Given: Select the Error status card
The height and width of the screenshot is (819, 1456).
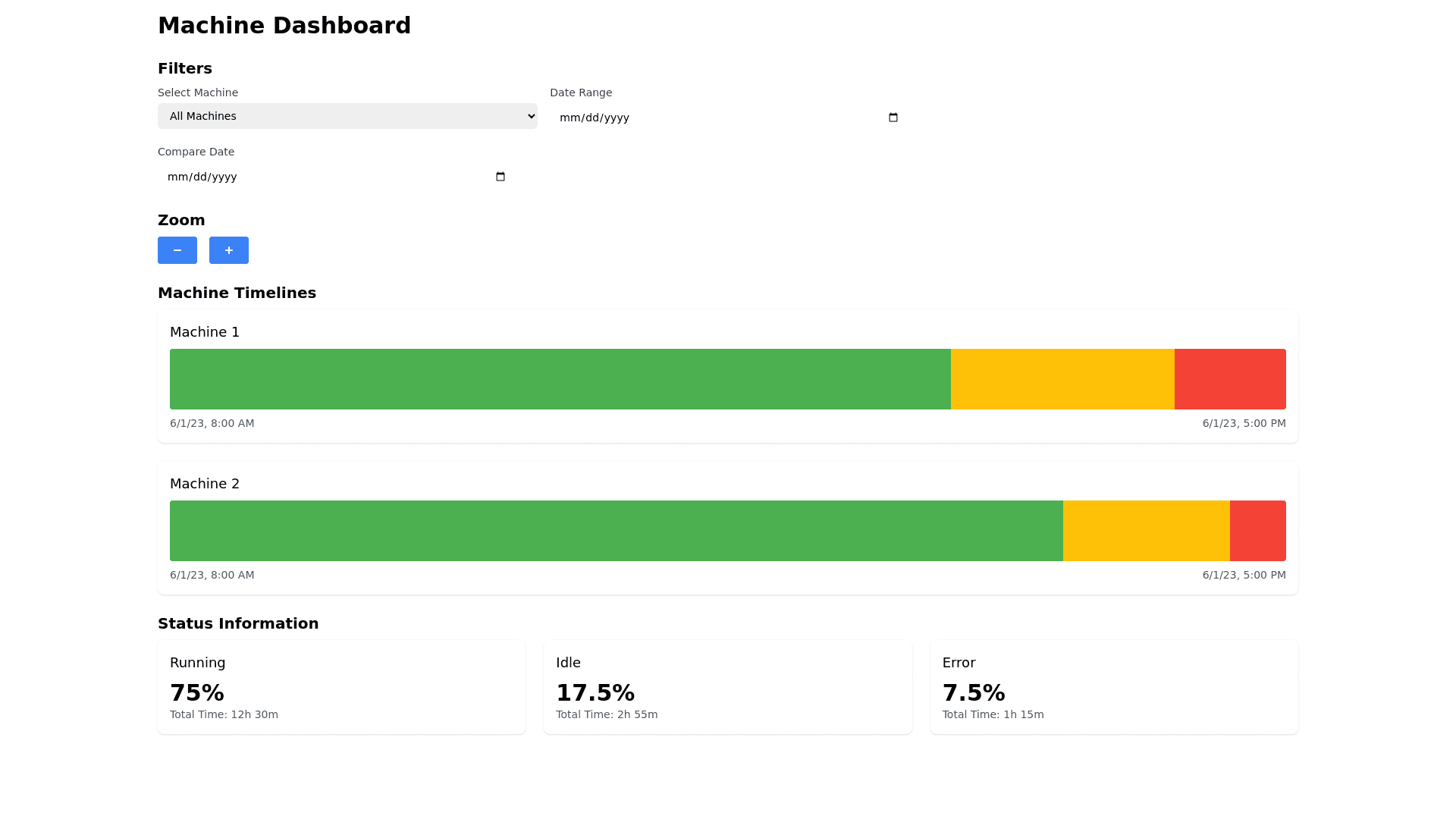Looking at the screenshot, I should (x=1113, y=687).
